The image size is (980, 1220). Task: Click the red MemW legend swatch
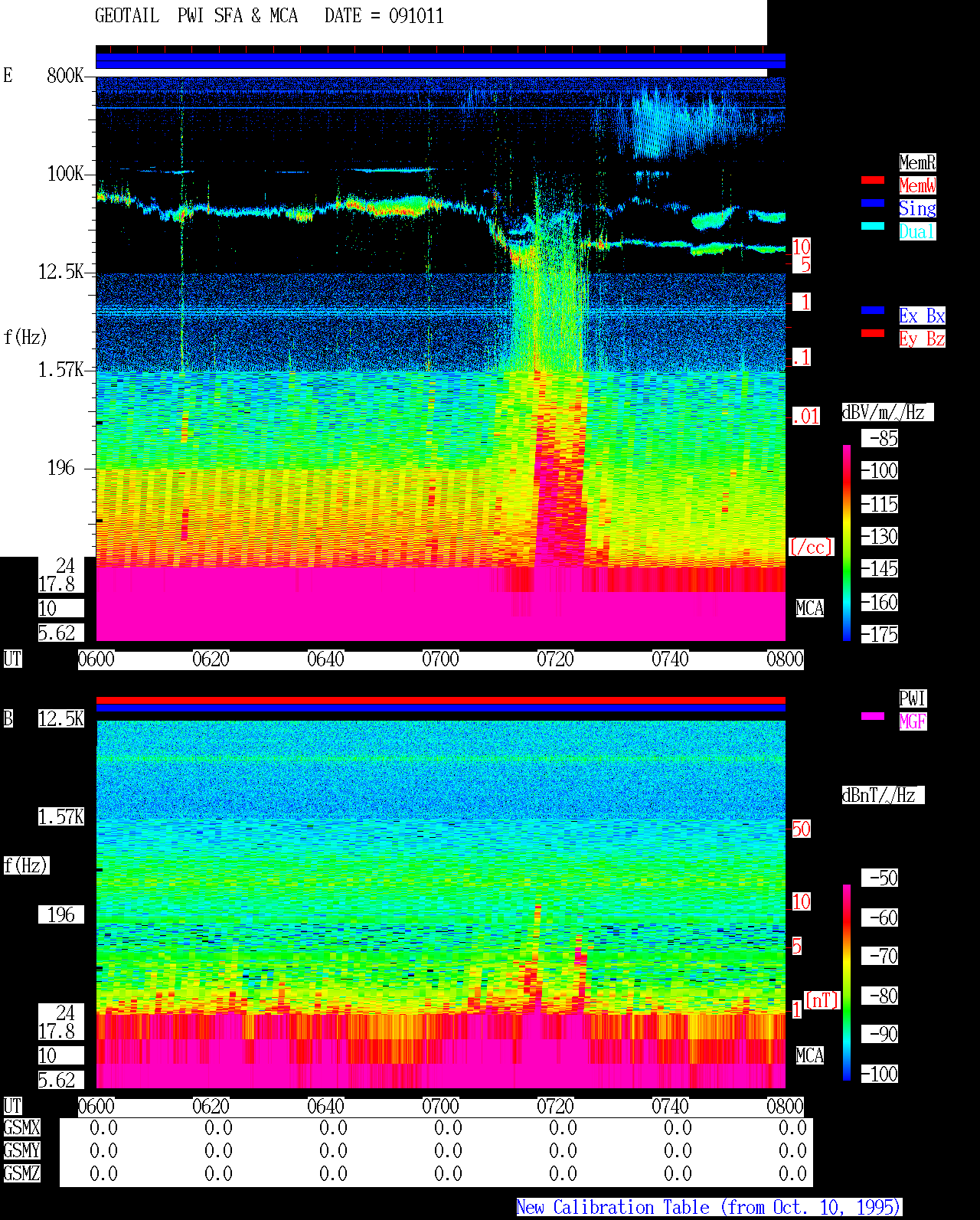point(873,180)
